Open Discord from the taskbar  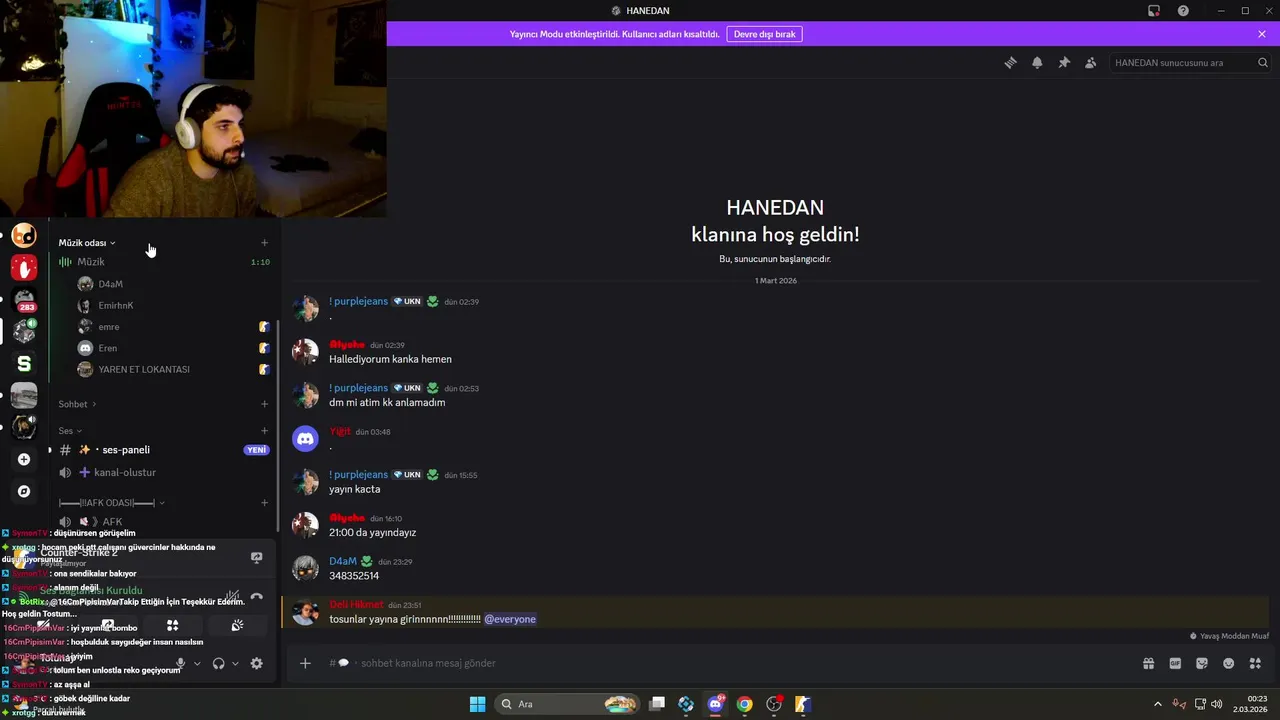(715, 704)
